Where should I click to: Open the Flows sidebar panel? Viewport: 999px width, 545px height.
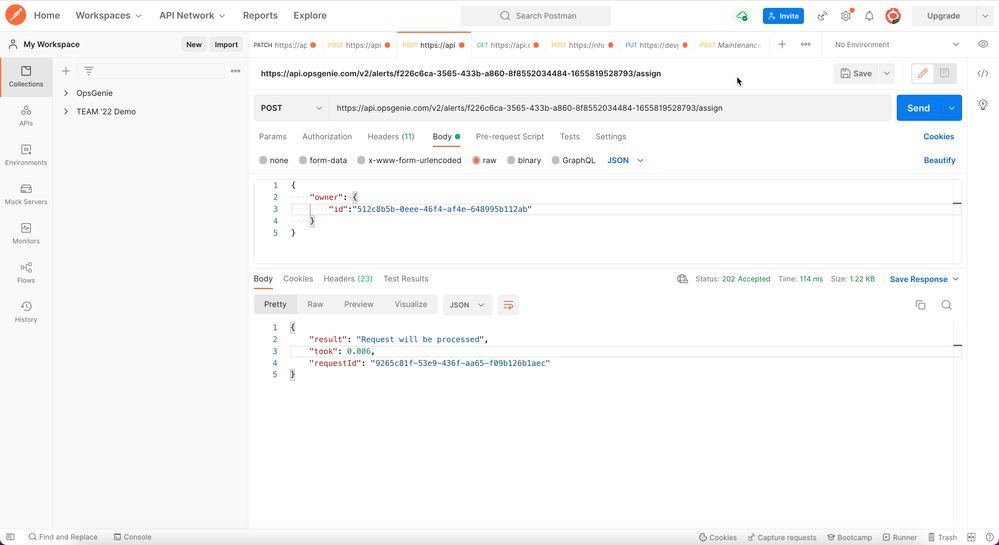coord(26,273)
